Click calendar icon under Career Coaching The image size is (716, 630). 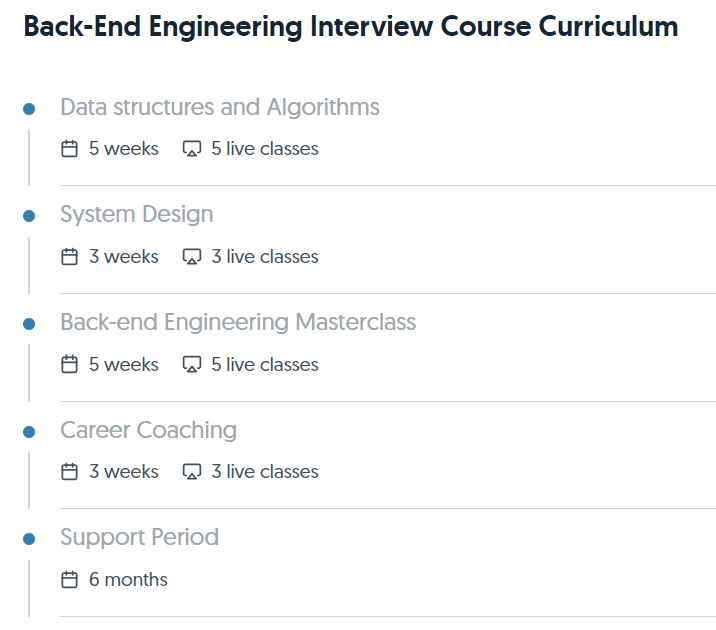coord(70,472)
